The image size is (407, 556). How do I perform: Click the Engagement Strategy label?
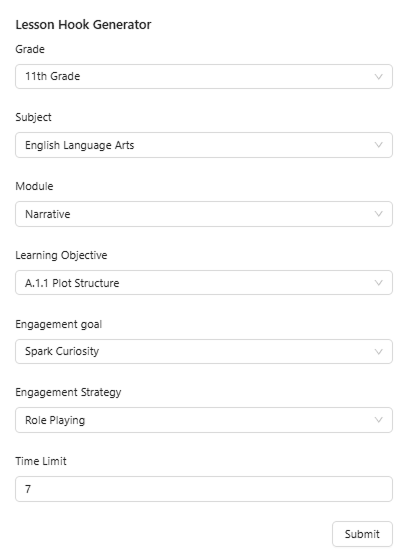[x=68, y=393]
